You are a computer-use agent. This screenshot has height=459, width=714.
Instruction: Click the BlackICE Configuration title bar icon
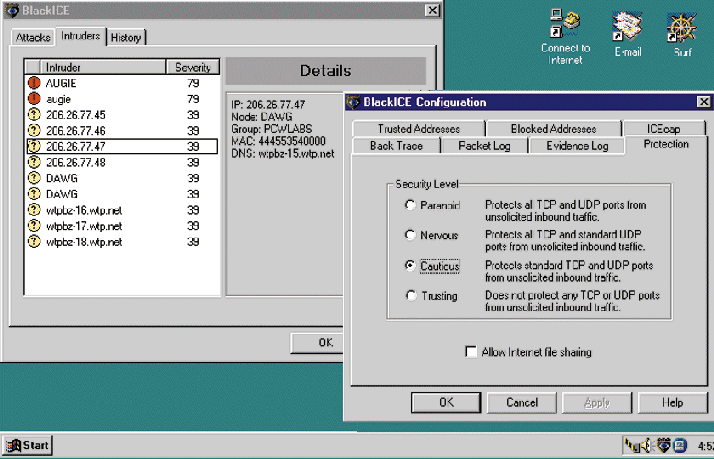click(353, 102)
